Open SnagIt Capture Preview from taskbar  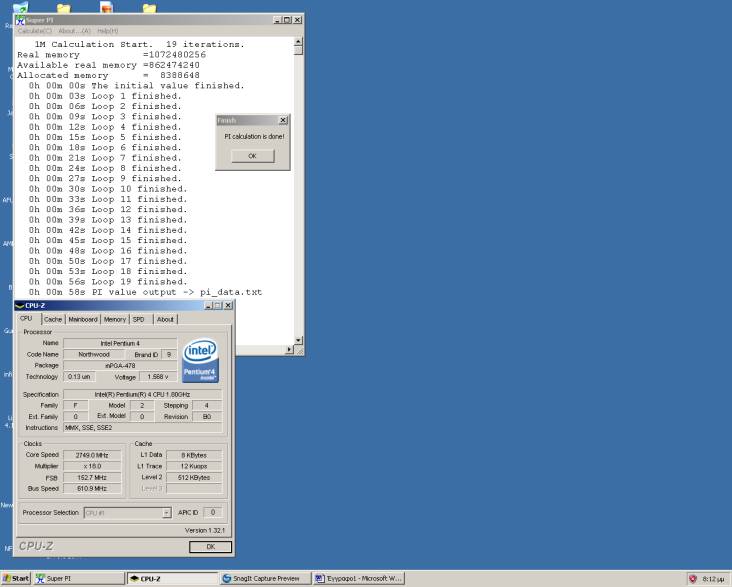(265, 579)
